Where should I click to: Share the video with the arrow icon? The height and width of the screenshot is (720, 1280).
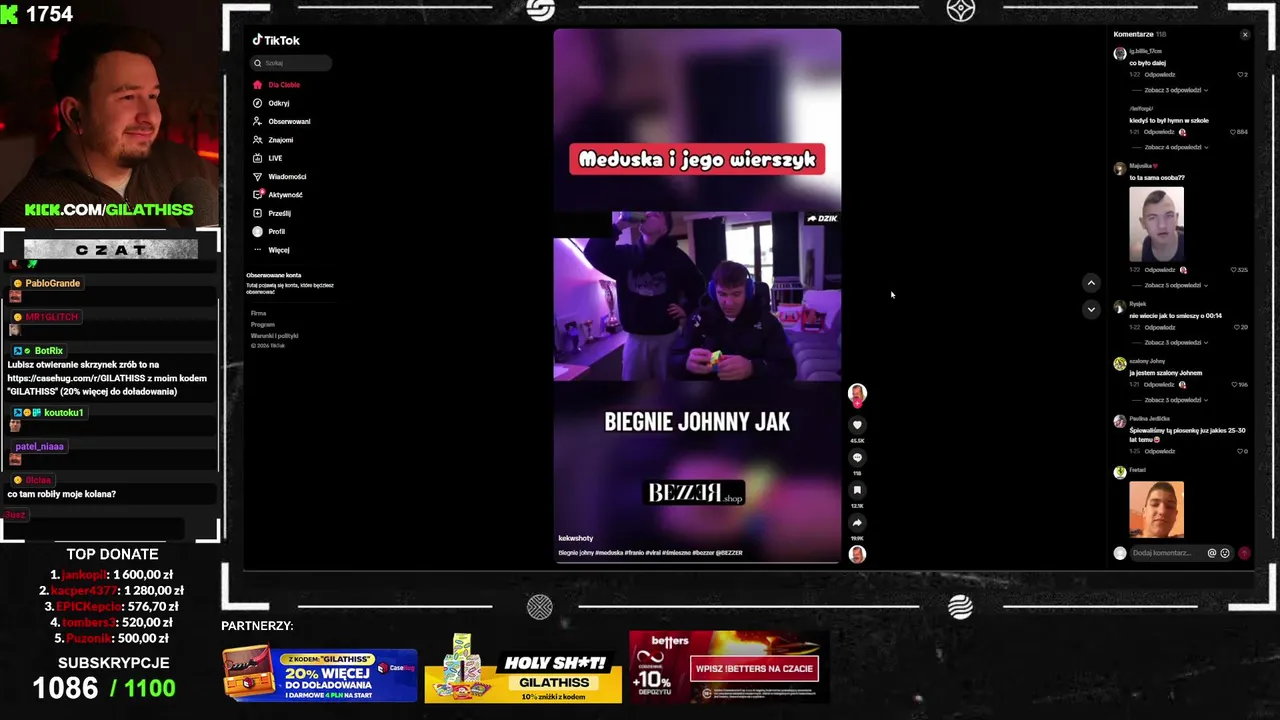coord(857,522)
